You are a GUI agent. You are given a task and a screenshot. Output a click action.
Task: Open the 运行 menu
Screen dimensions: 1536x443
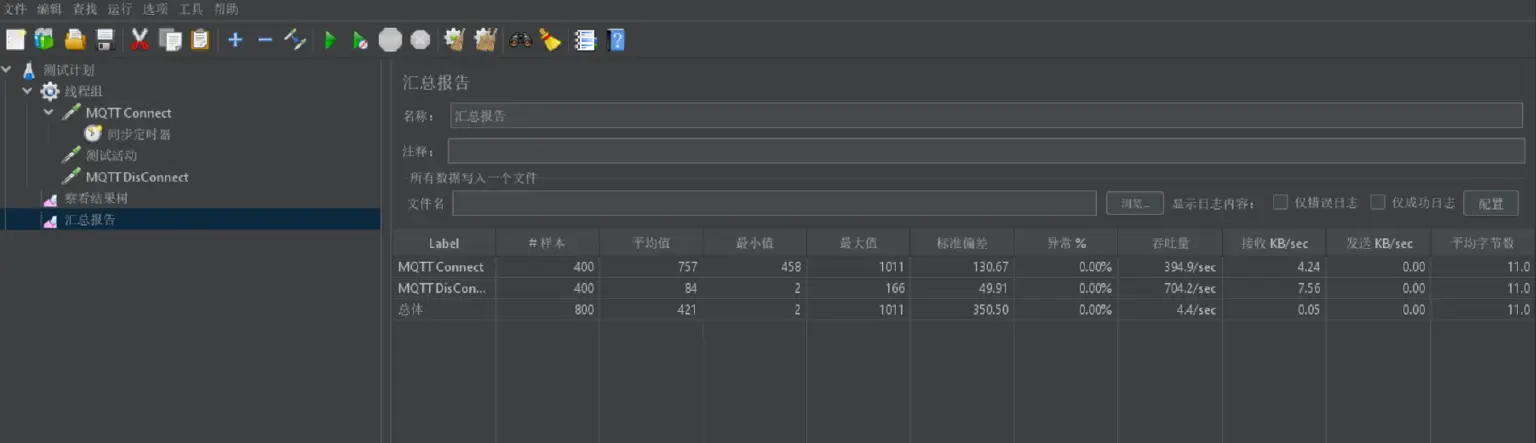(x=120, y=9)
